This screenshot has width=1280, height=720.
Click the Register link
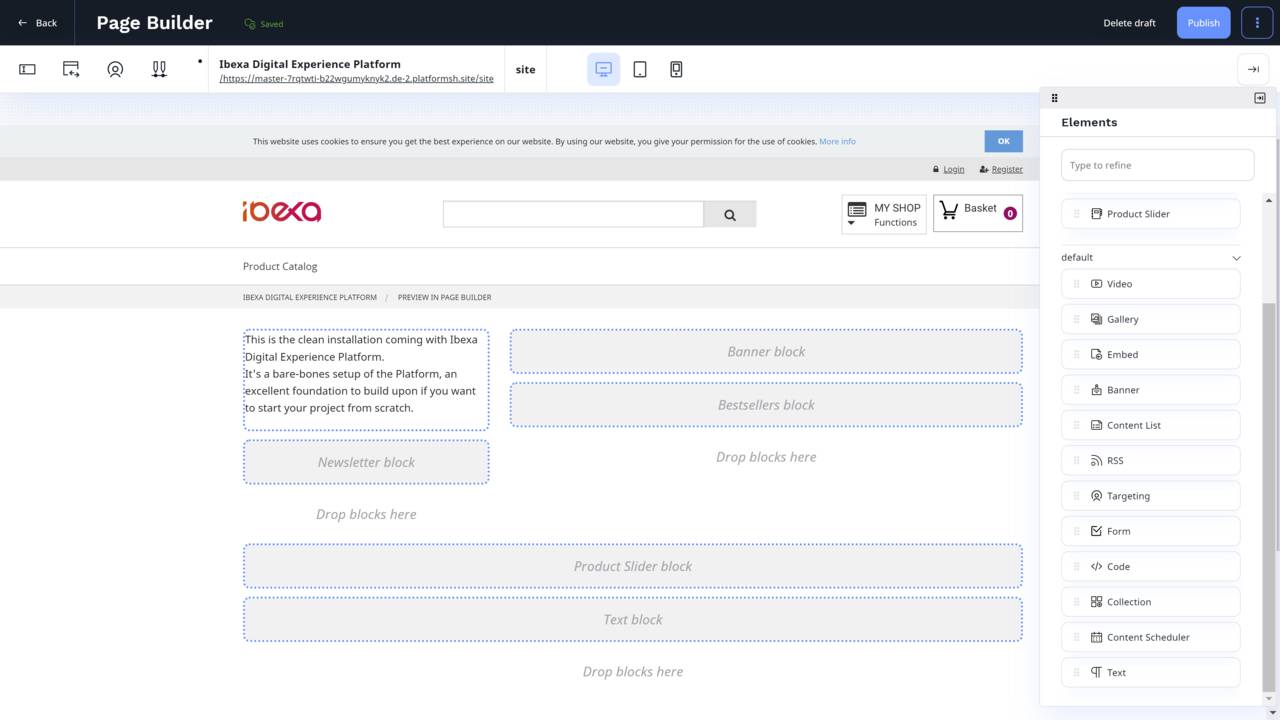point(1007,169)
